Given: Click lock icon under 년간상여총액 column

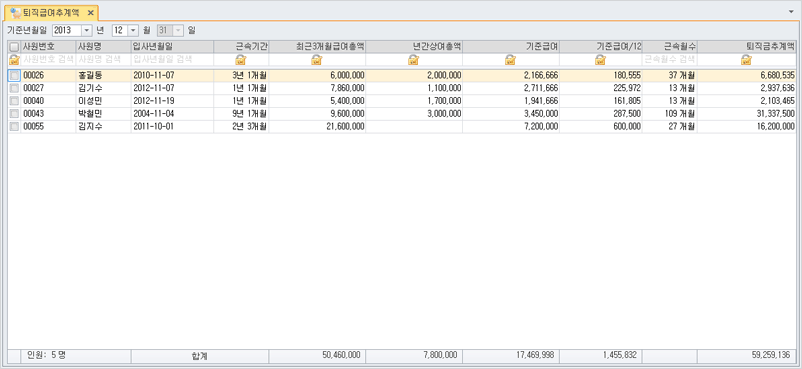Looking at the screenshot, I should pos(414,60).
